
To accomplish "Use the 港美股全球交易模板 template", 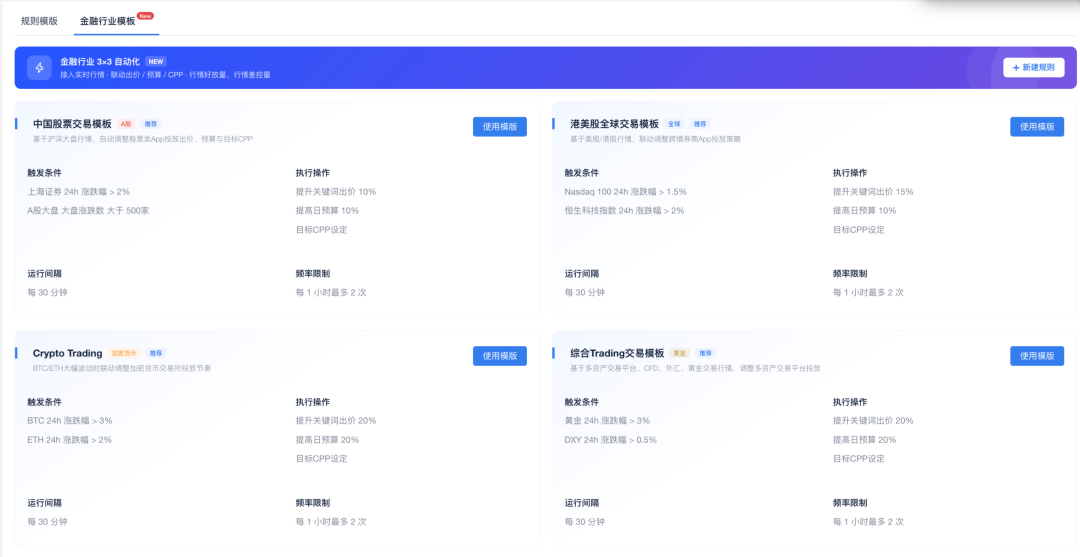I will 1037,127.
